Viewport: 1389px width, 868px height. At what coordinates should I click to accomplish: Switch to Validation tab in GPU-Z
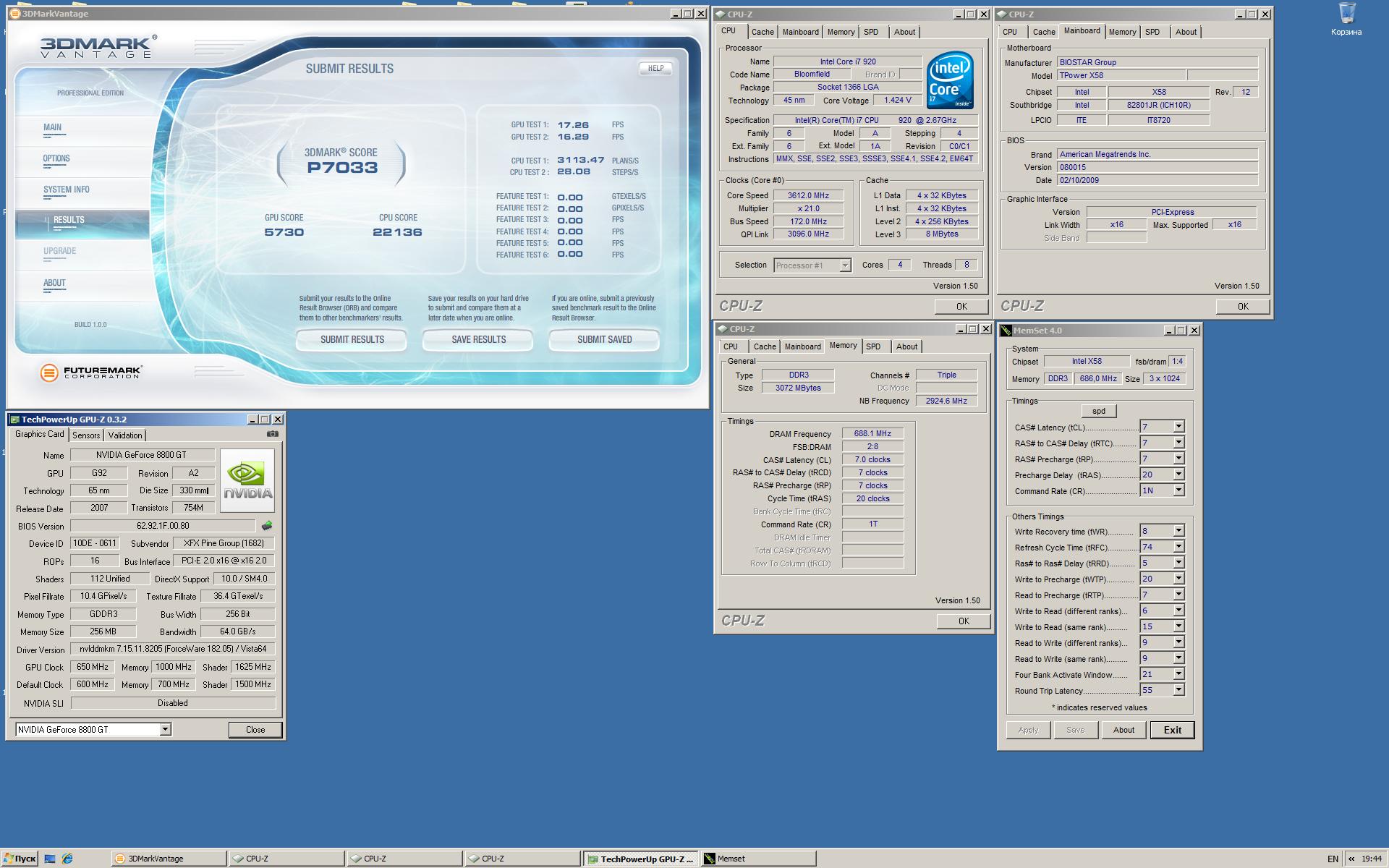(x=125, y=435)
